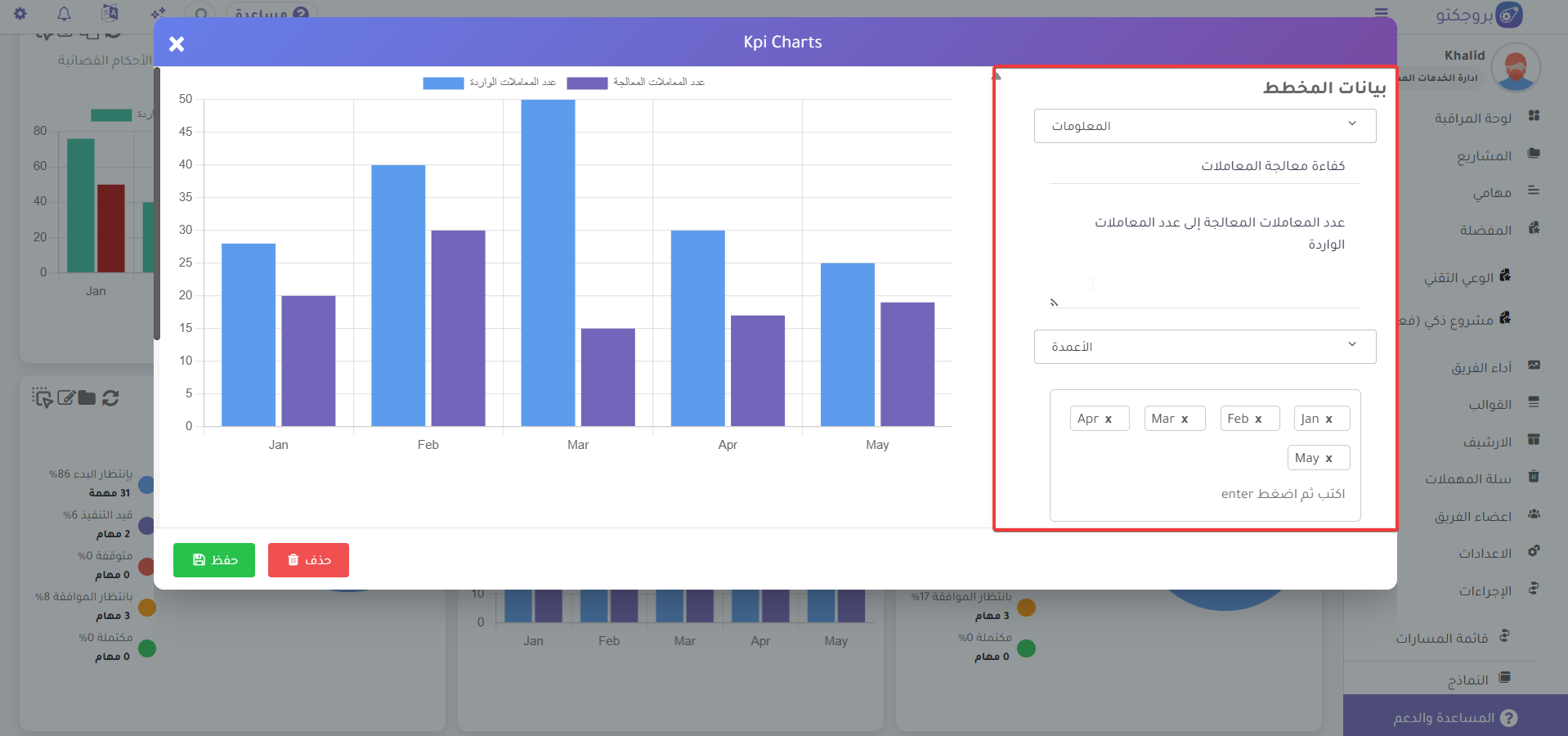Screen dimensions: 1568x736
Task: Expand the المعلومات dropdown
Action: point(1204,126)
